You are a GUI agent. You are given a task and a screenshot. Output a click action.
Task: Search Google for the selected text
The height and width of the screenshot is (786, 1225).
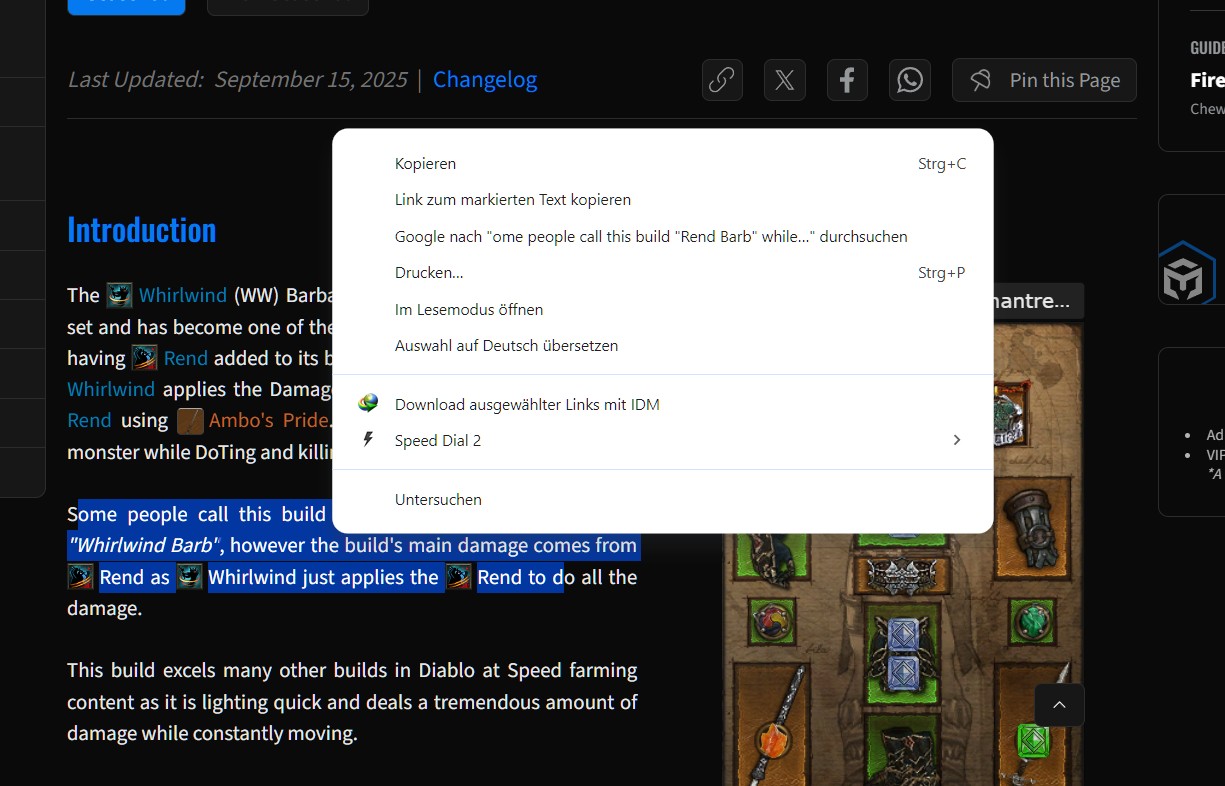point(662,236)
